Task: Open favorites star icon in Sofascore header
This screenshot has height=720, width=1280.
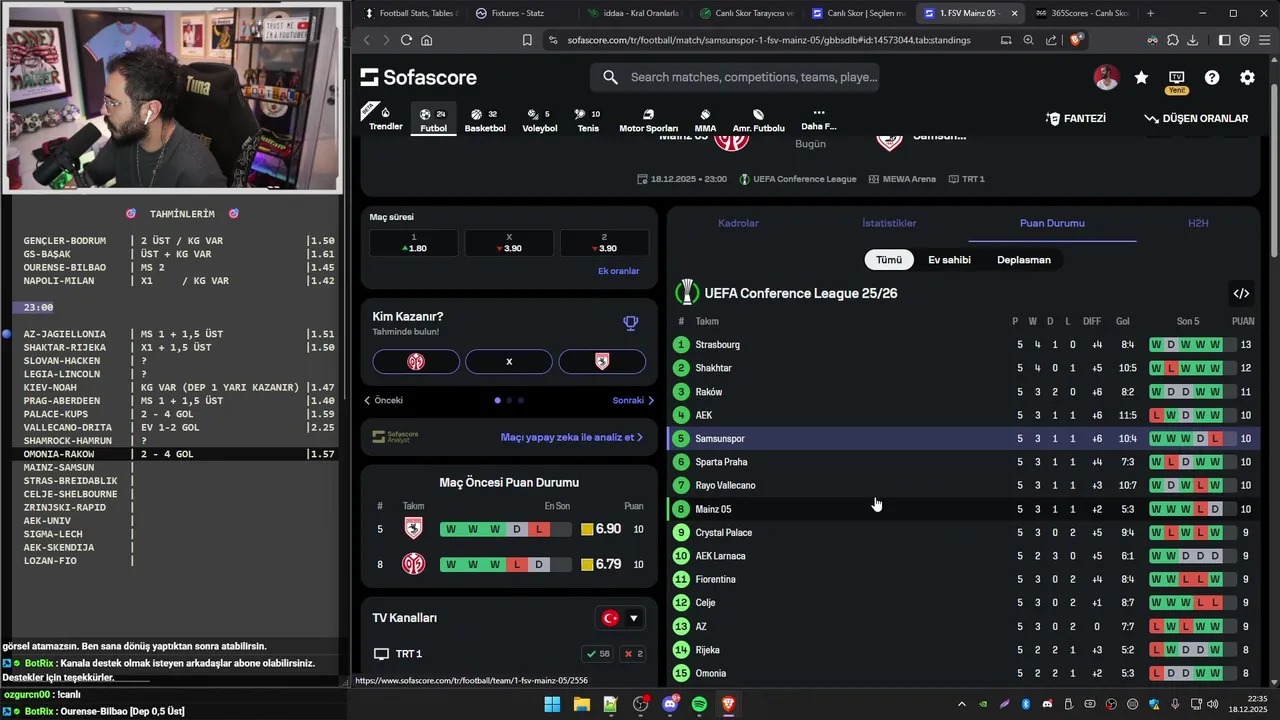Action: (x=1141, y=78)
